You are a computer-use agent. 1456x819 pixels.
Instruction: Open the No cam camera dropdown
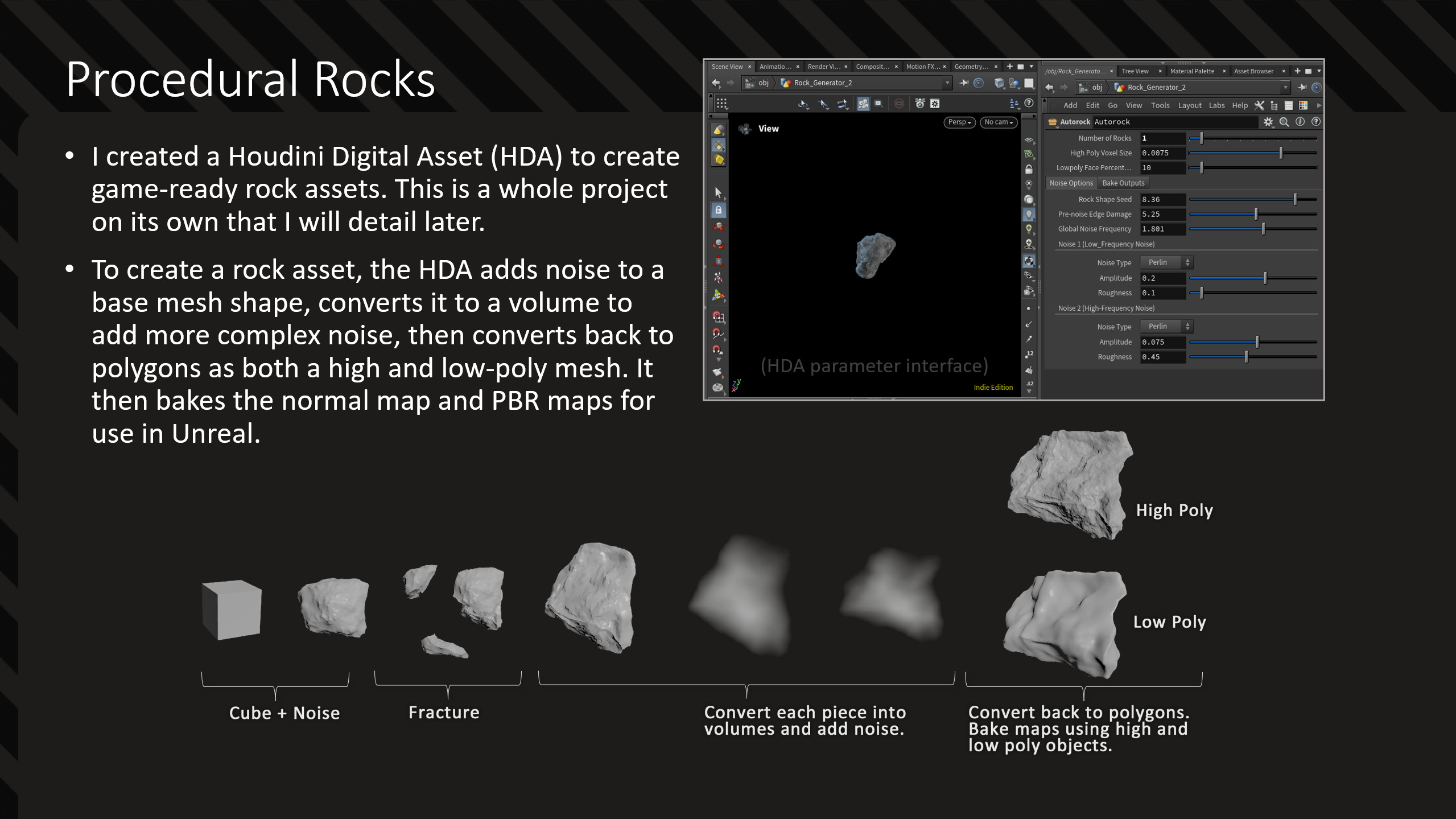(x=999, y=122)
